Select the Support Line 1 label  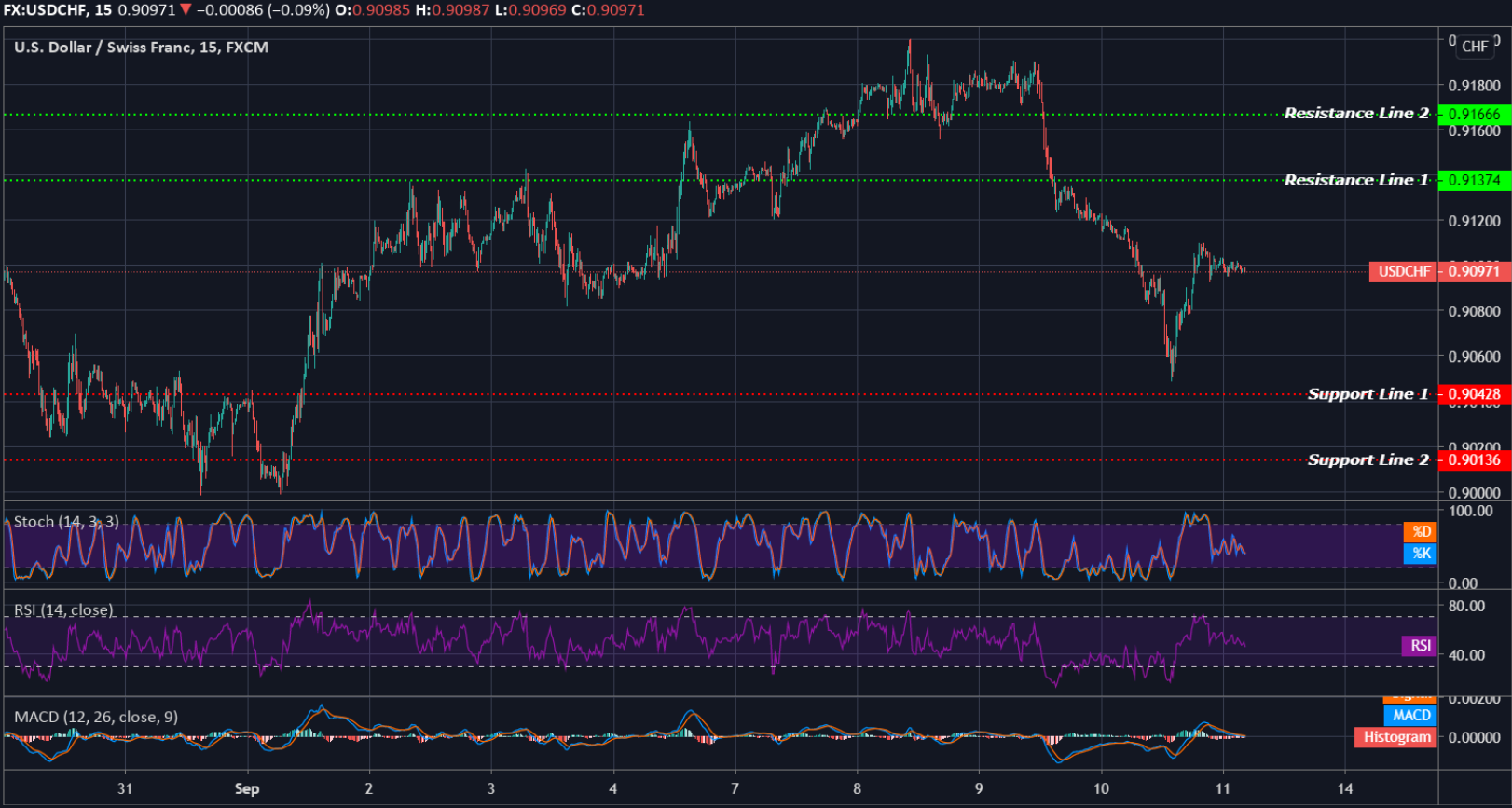coord(1368,394)
